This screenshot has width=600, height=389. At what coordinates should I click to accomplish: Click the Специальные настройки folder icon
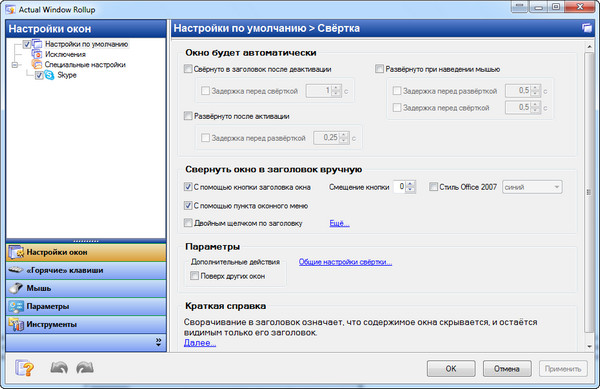37,65
